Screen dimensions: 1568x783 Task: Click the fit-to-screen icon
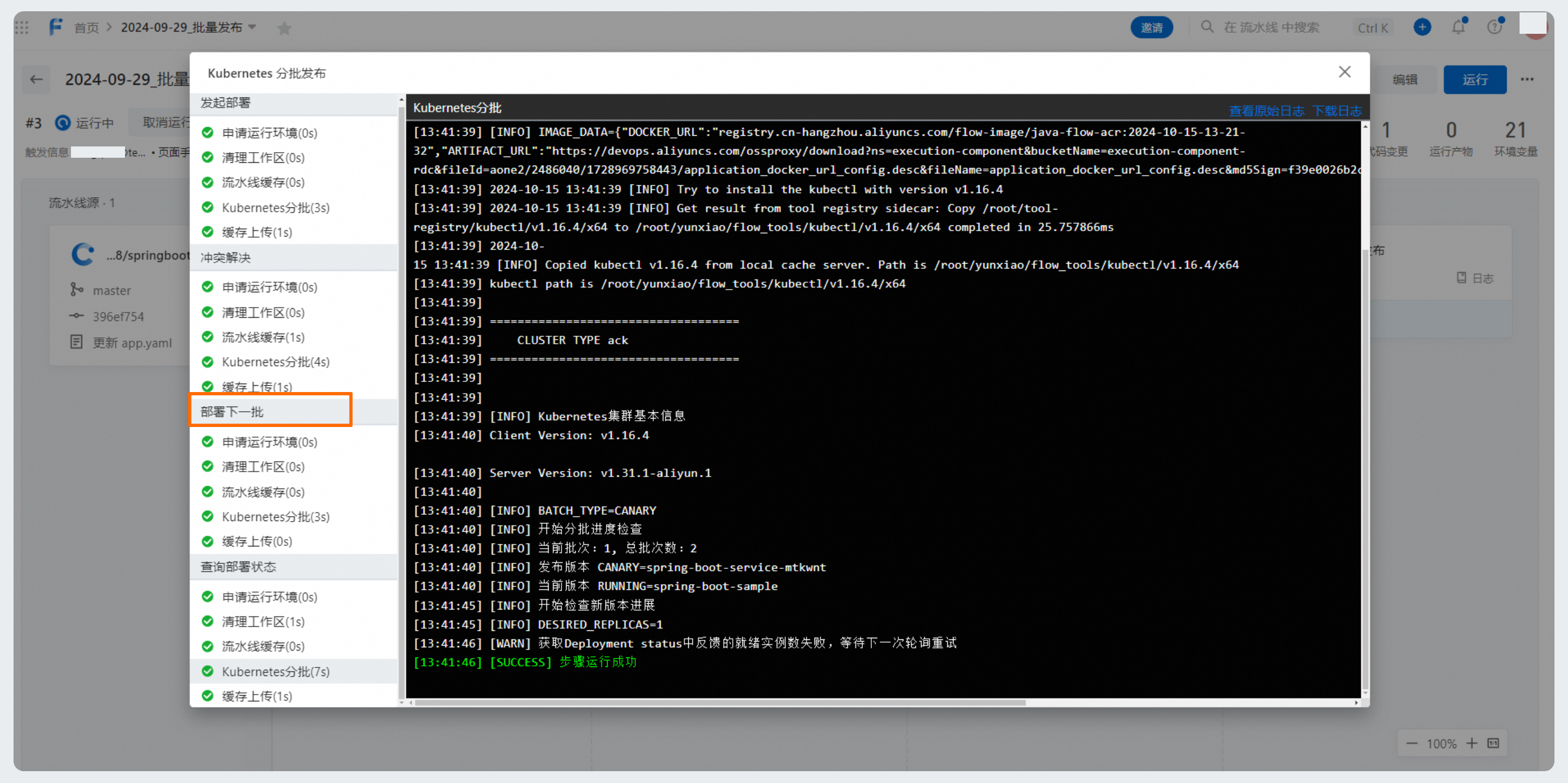[1493, 744]
